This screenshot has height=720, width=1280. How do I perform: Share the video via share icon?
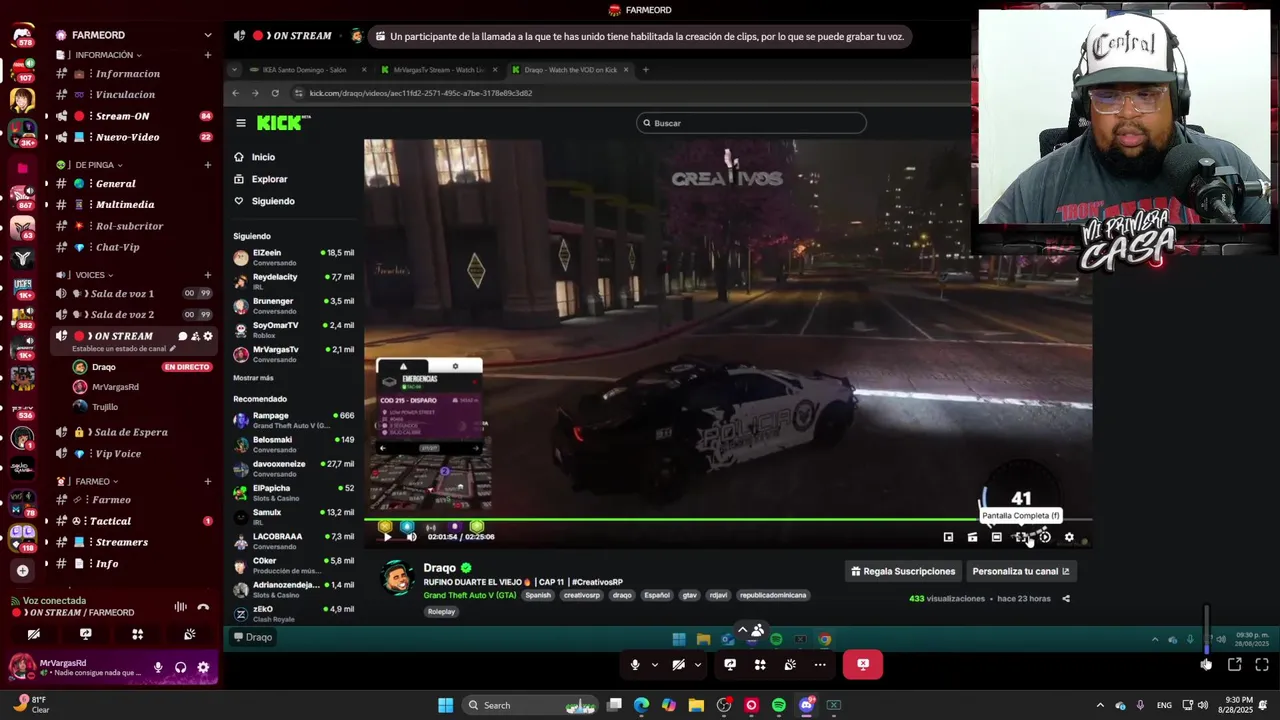point(1066,599)
